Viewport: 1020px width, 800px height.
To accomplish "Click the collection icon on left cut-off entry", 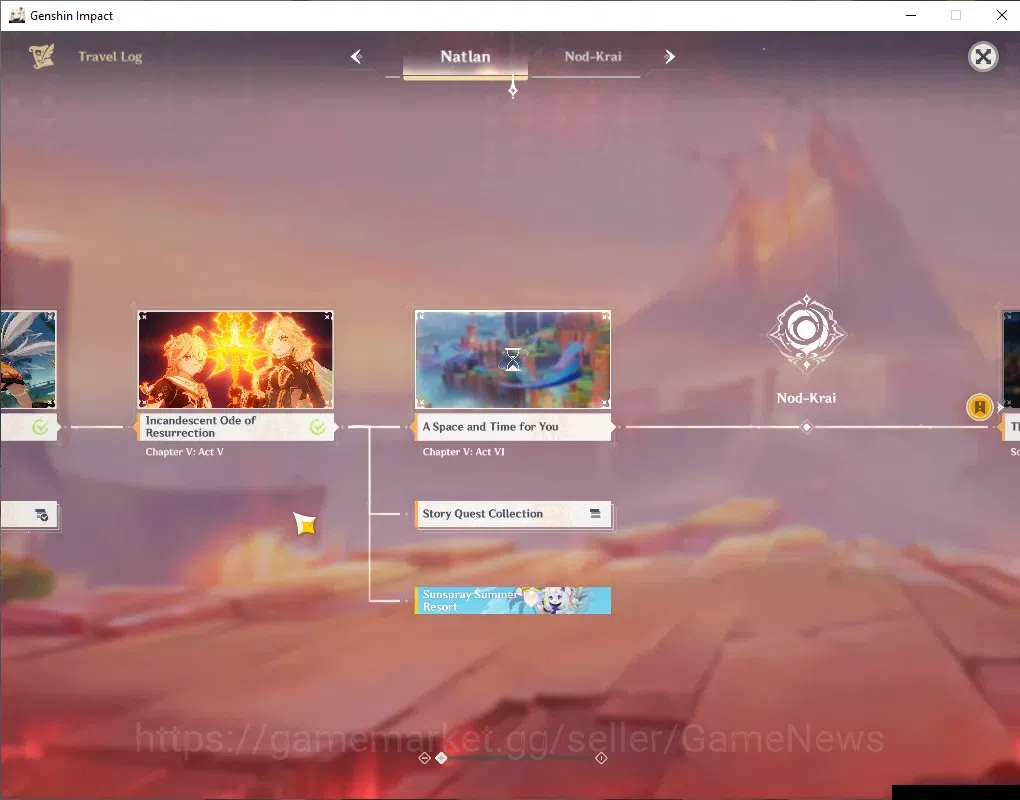I will pyautogui.click(x=42, y=514).
